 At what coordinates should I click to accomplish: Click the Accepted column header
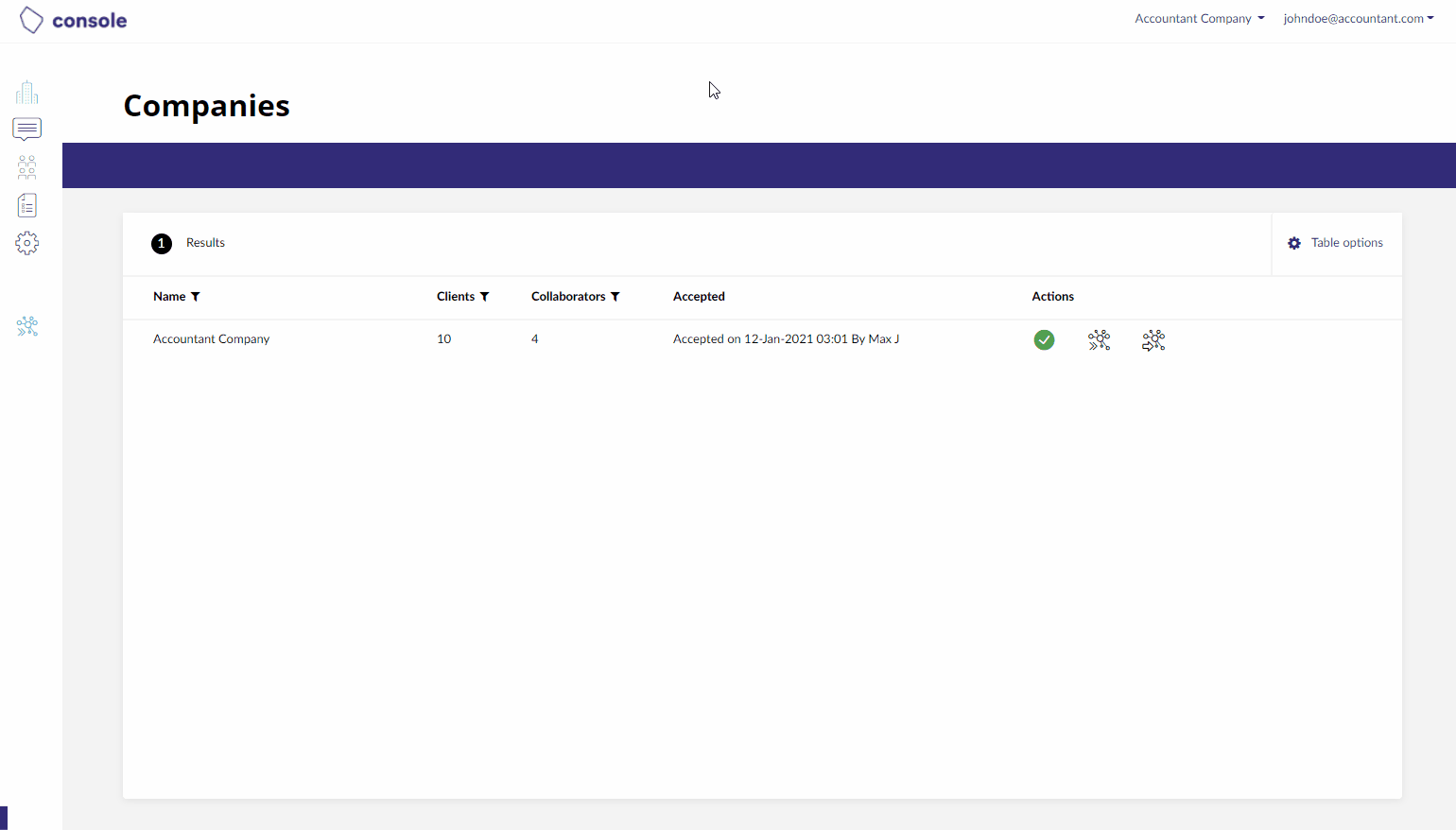699,297
